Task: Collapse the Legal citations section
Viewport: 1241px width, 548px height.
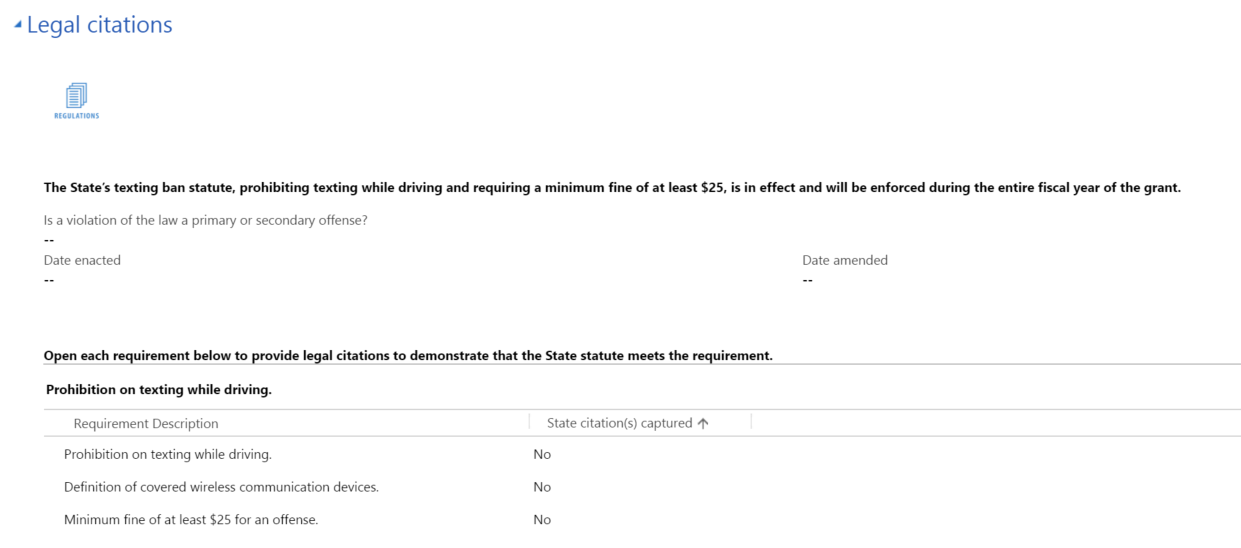Action: 19,26
